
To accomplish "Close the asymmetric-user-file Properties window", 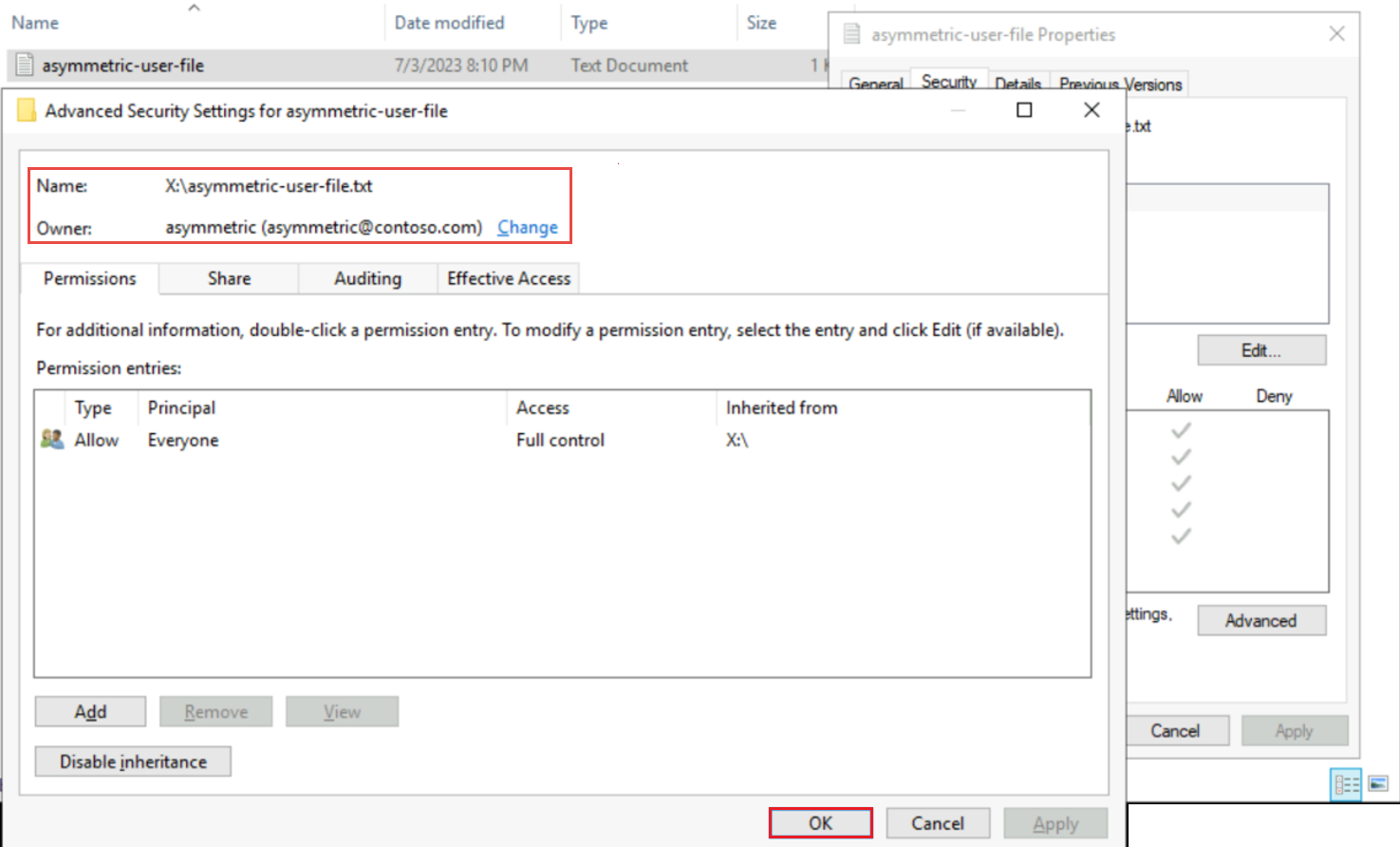I will point(1336,34).
